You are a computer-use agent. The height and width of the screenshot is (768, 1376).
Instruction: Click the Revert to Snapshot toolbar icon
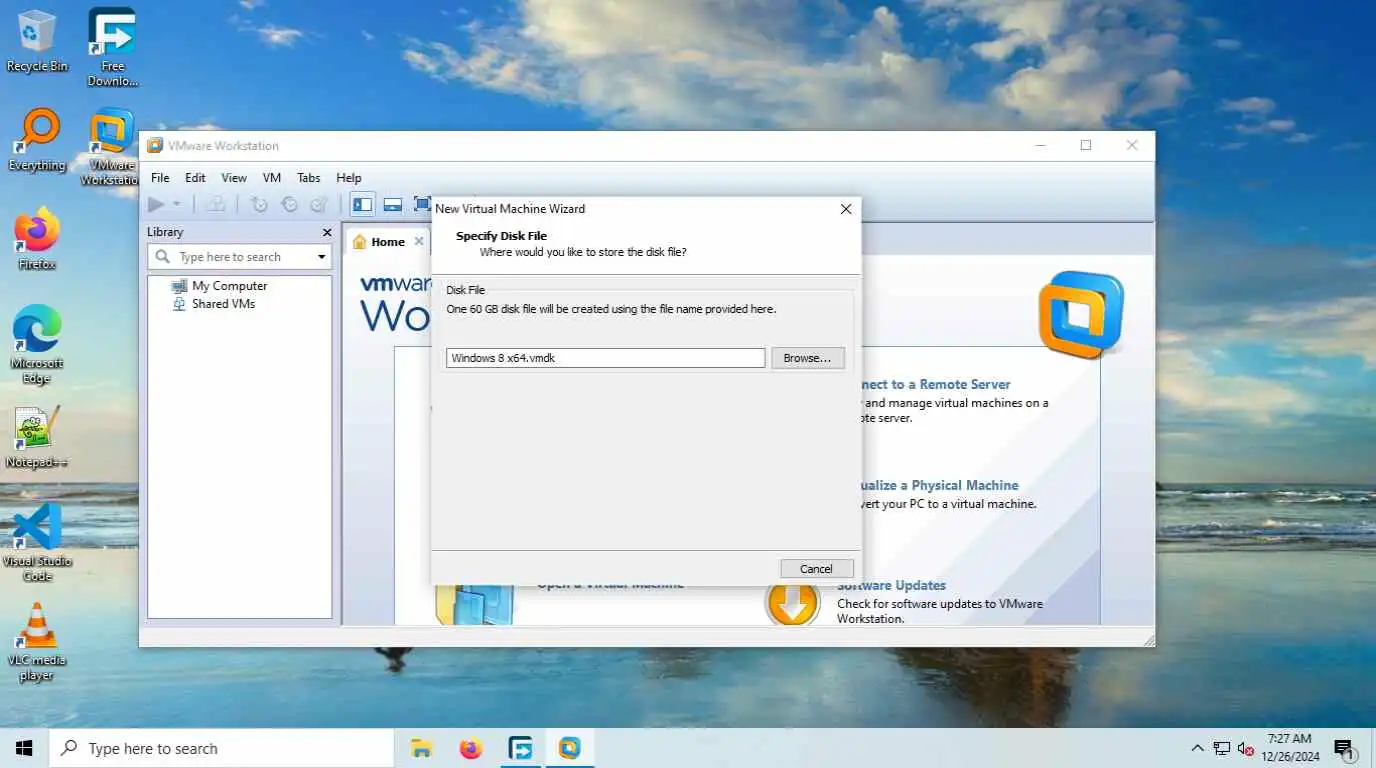289,204
